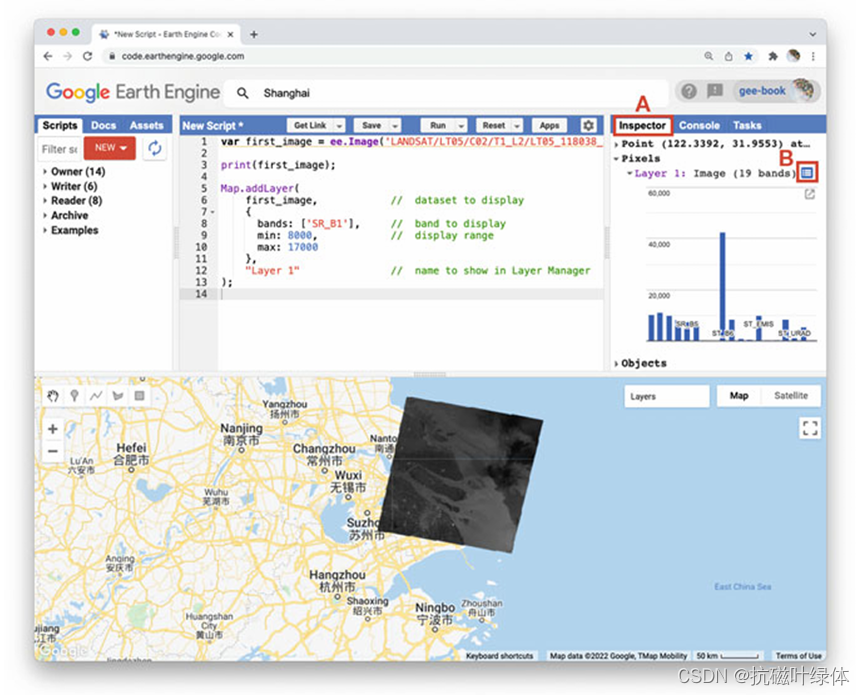Expand the Owner (14) folder

[x=45, y=172]
